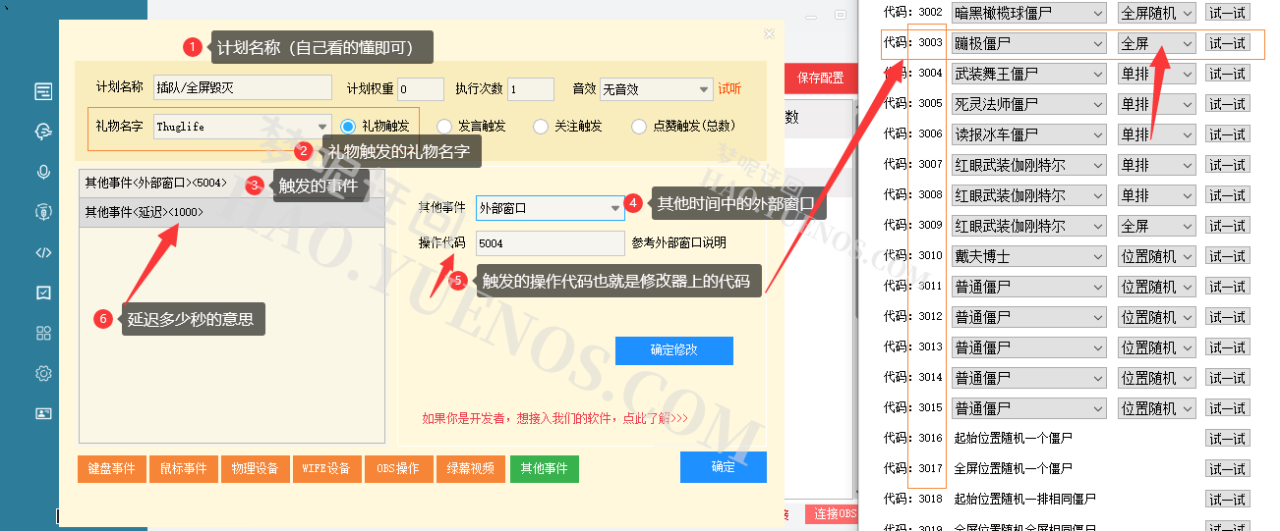Click the red 连接OBS button
Screen dimensions: 1280x531
(832, 514)
